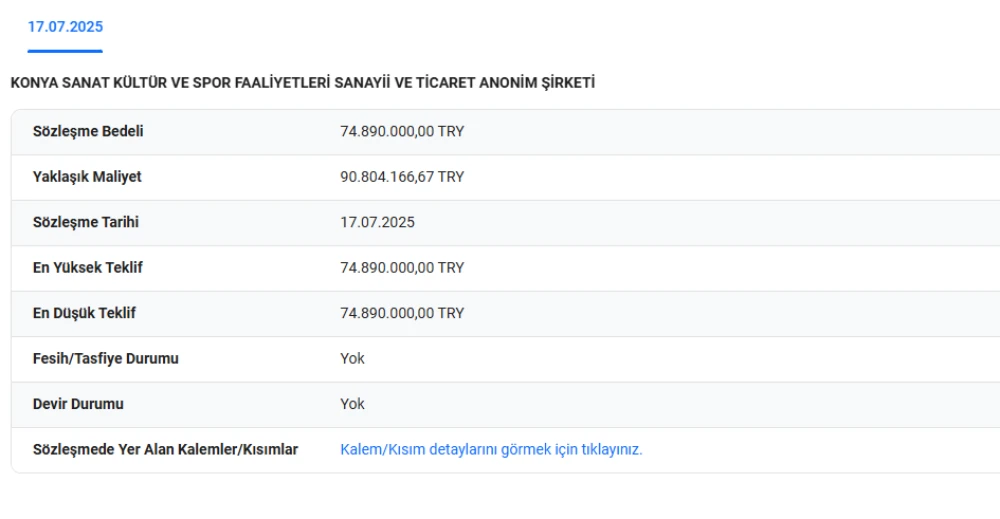
Task: Click the TRY currency code in Yaklaşık Maliyet row
Action: tap(451, 177)
